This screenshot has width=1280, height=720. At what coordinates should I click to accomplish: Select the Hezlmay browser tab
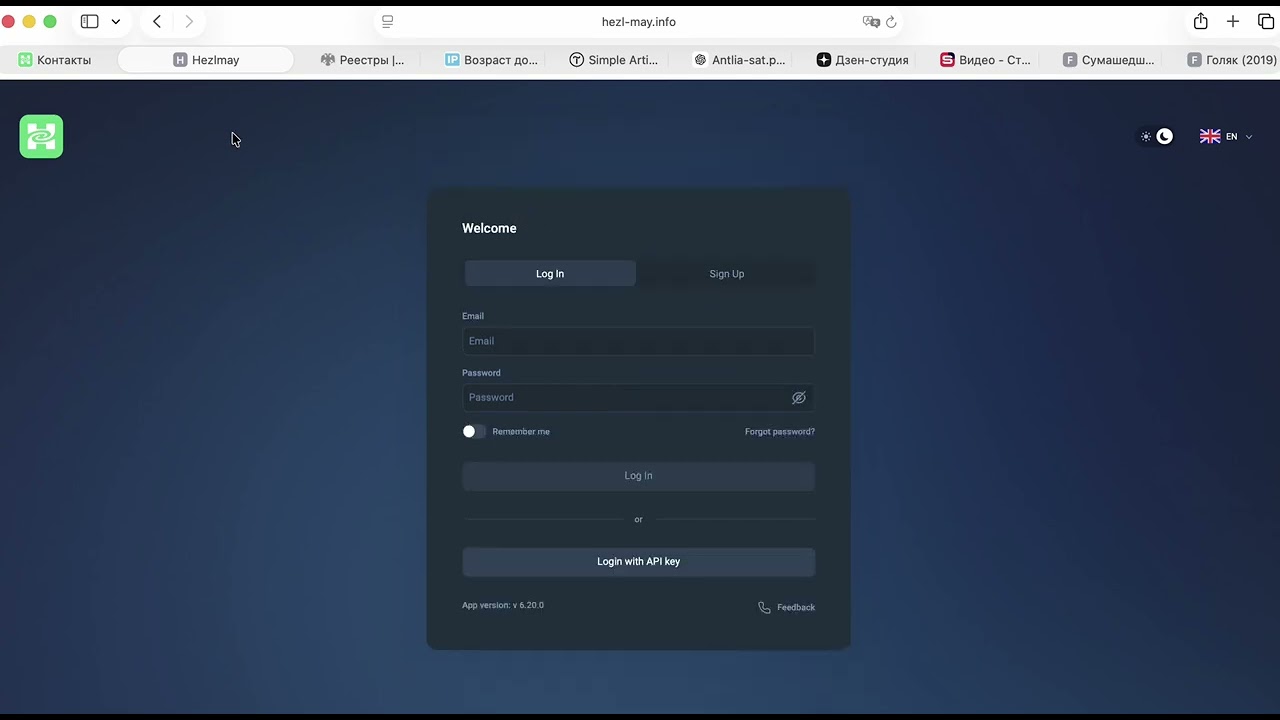tap(206, 60)
